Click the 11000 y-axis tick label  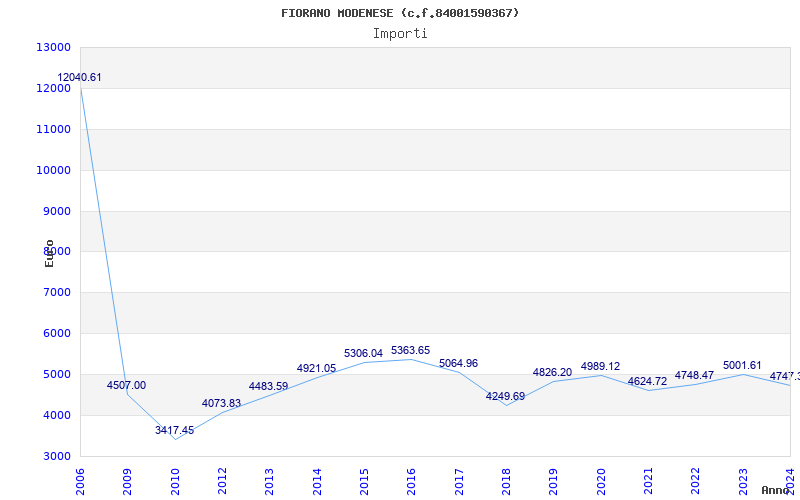tap(53, 129)
